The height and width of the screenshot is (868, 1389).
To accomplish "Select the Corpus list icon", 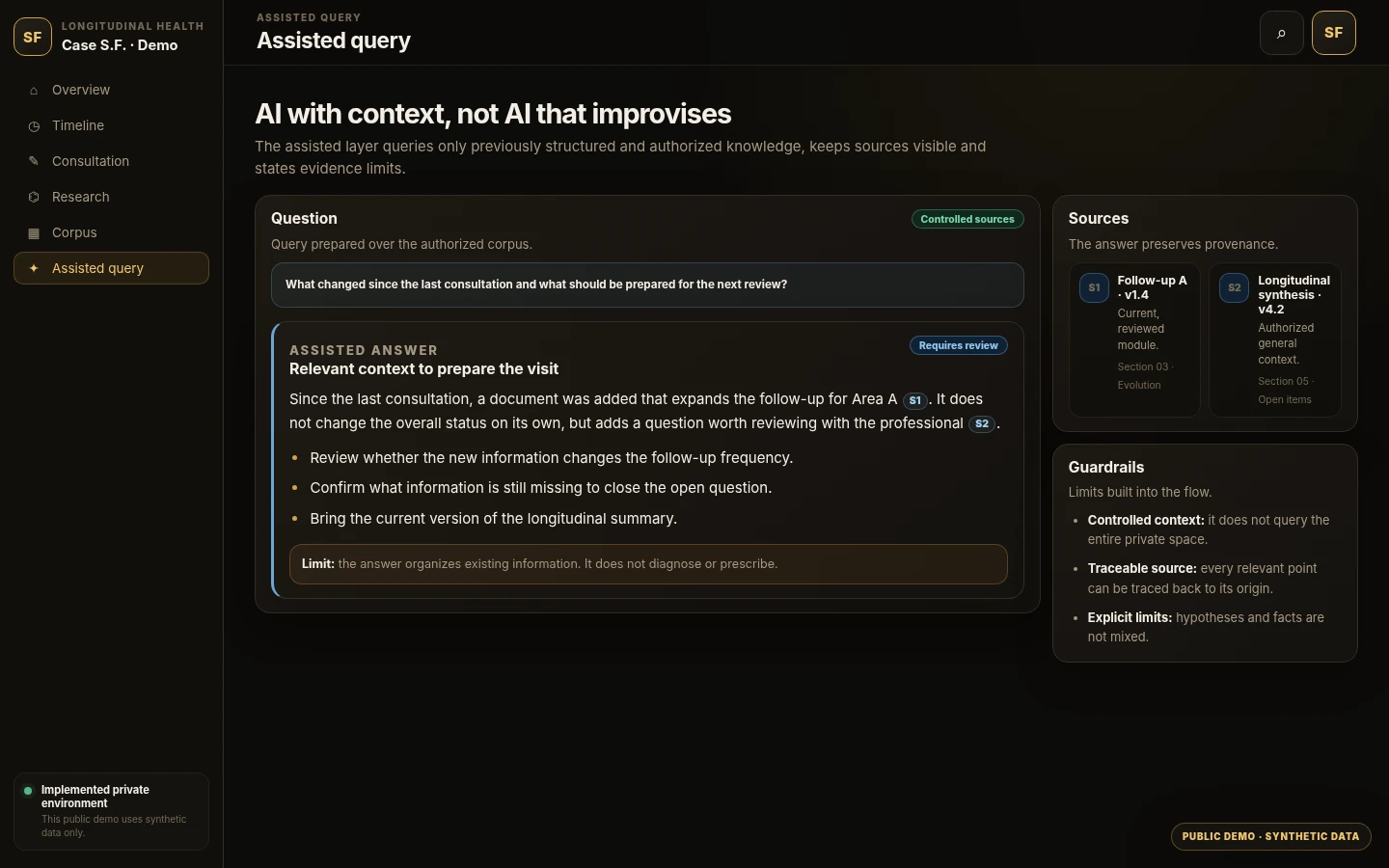I will [x=34, y=232].
